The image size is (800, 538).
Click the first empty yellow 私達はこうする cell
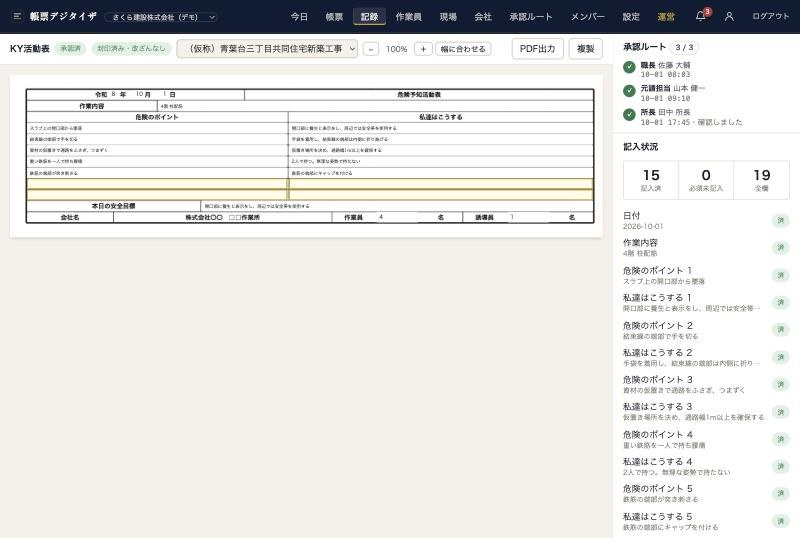[x=441, y=184]
